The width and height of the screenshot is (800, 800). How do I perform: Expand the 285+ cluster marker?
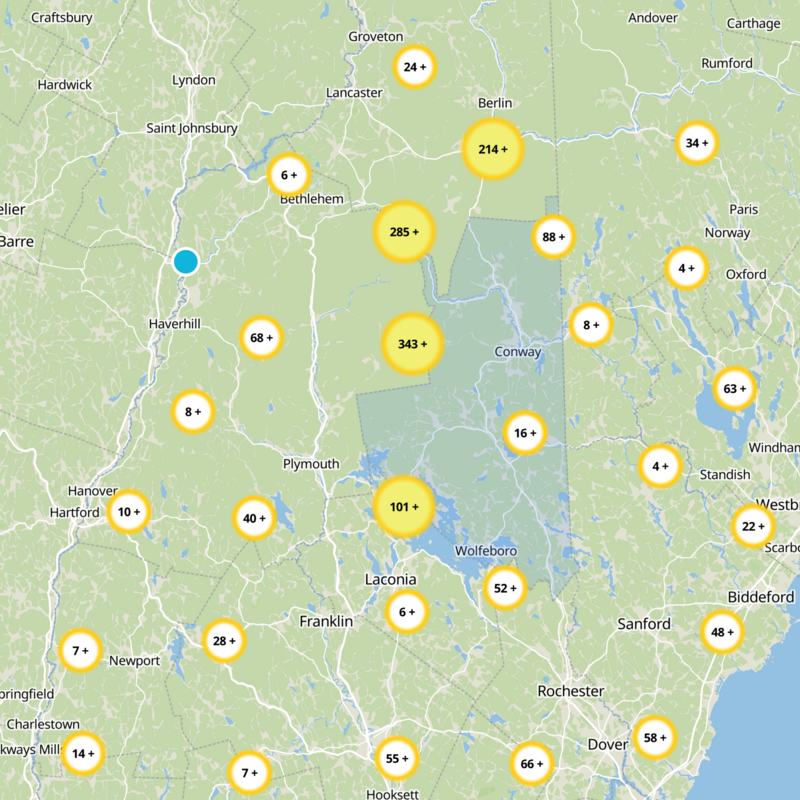404,232
